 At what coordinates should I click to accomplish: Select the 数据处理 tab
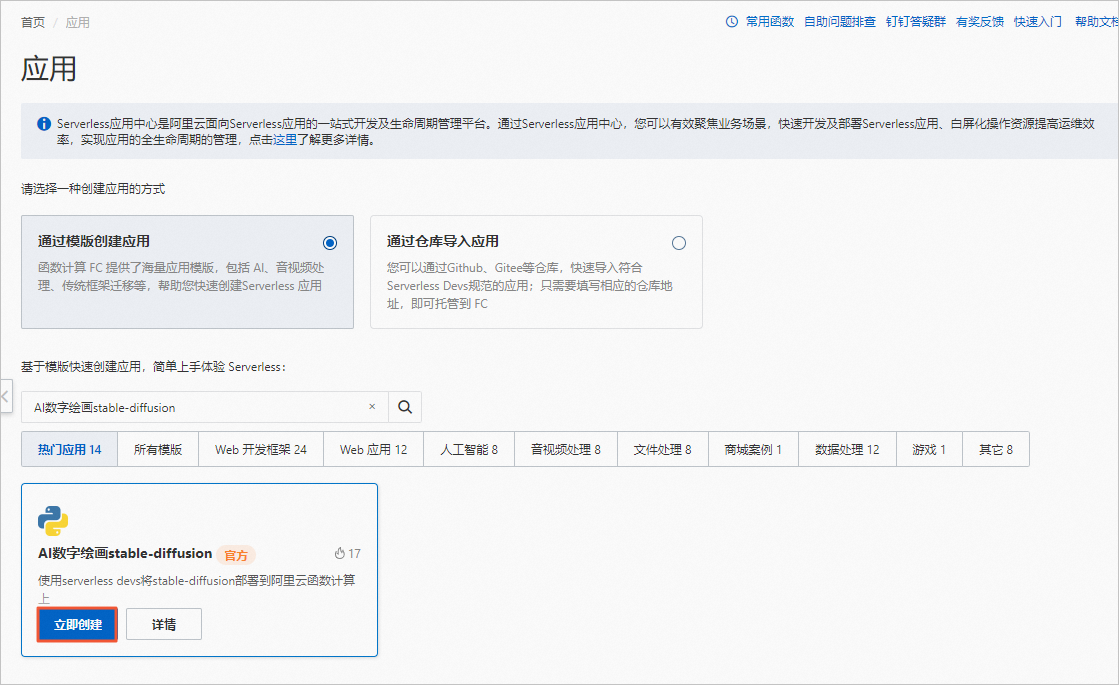846,449
